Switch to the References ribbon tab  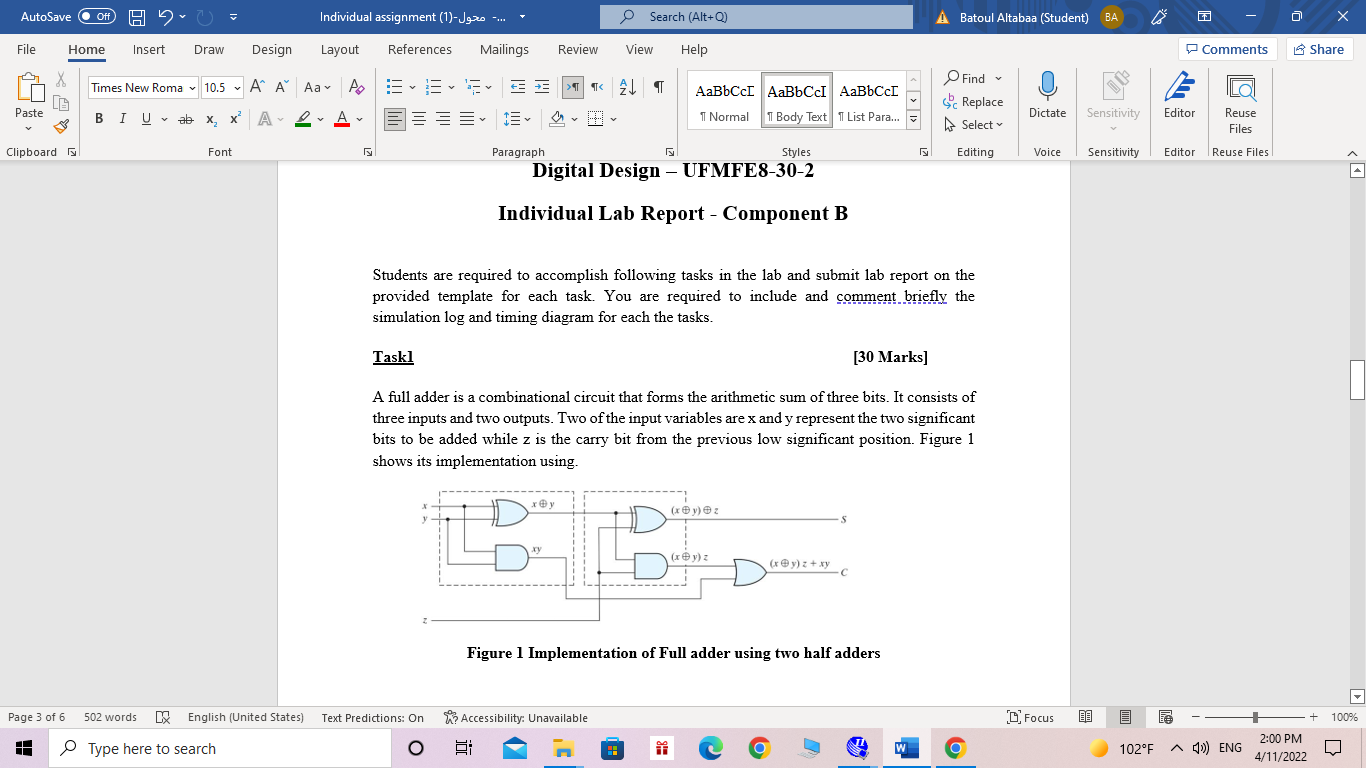coord(420,50)
